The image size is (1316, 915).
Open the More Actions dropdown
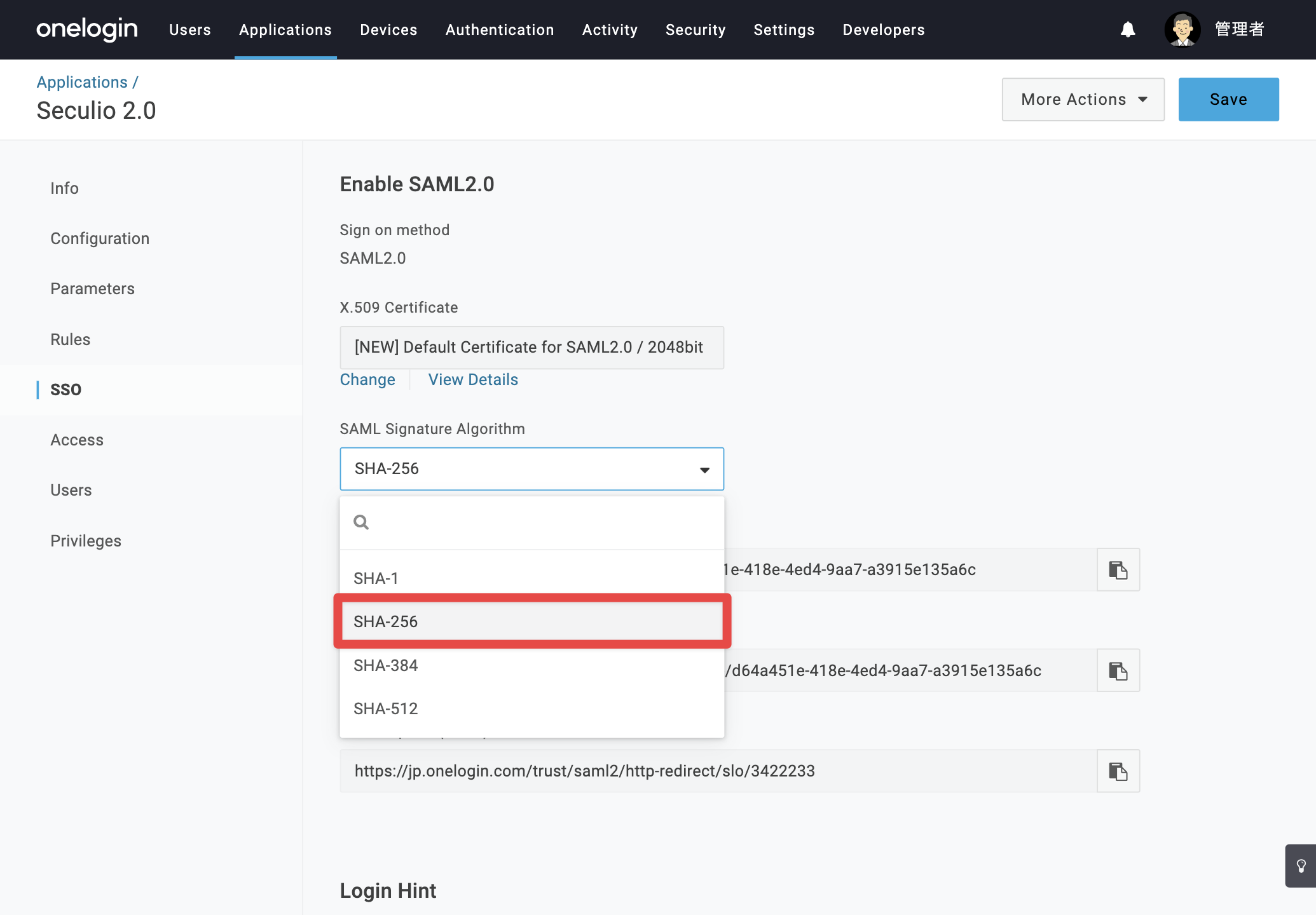pos(1083,100)
